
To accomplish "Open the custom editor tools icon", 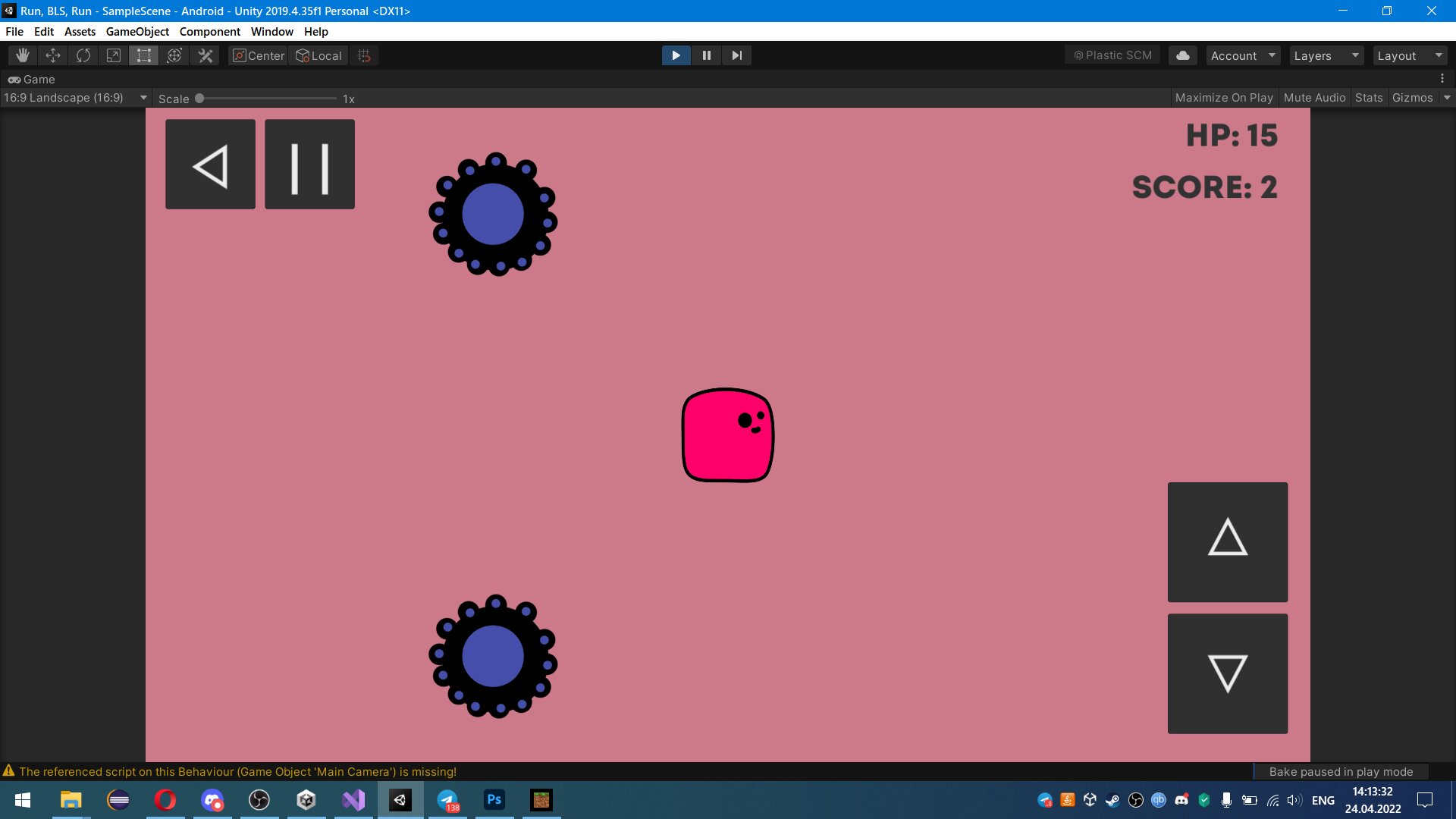I will point(205,55).
